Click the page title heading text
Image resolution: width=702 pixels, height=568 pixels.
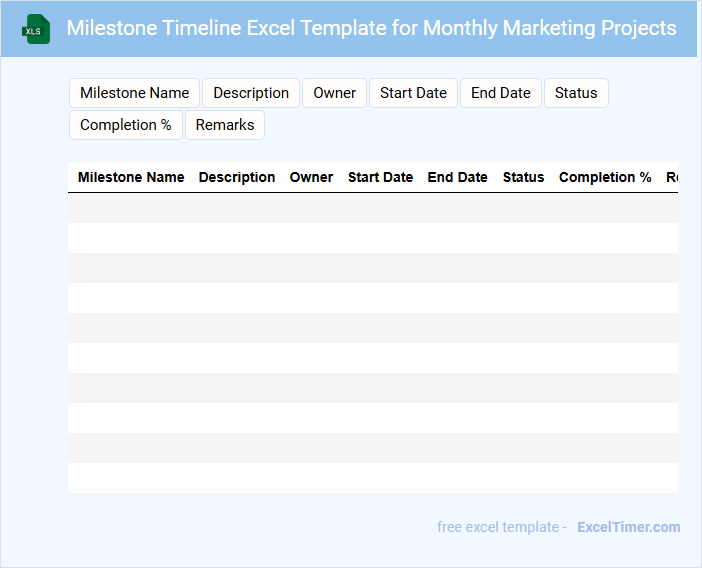[x=371, y=28]
